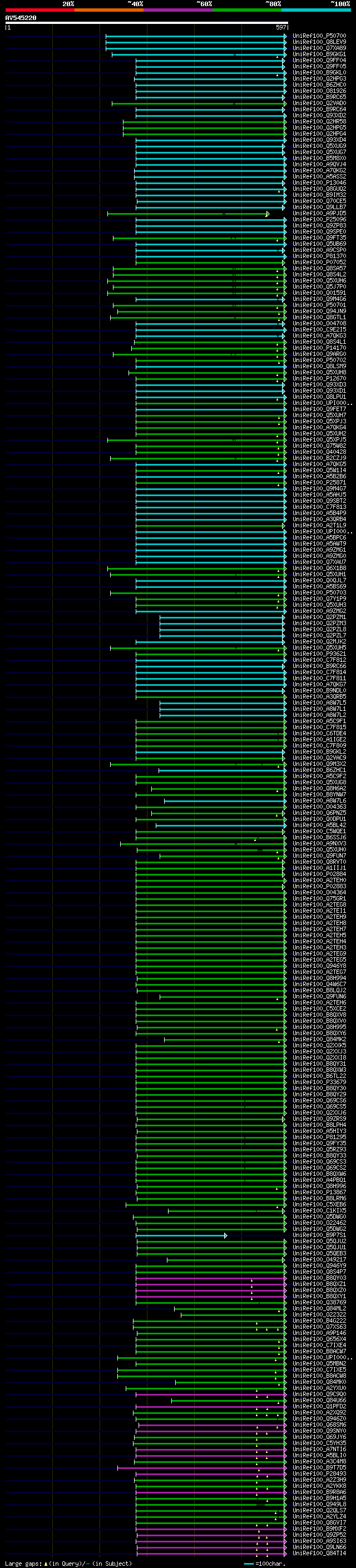Select the UniRef100_P25871 label
The image size is (356, 1568).
(319, 483)
